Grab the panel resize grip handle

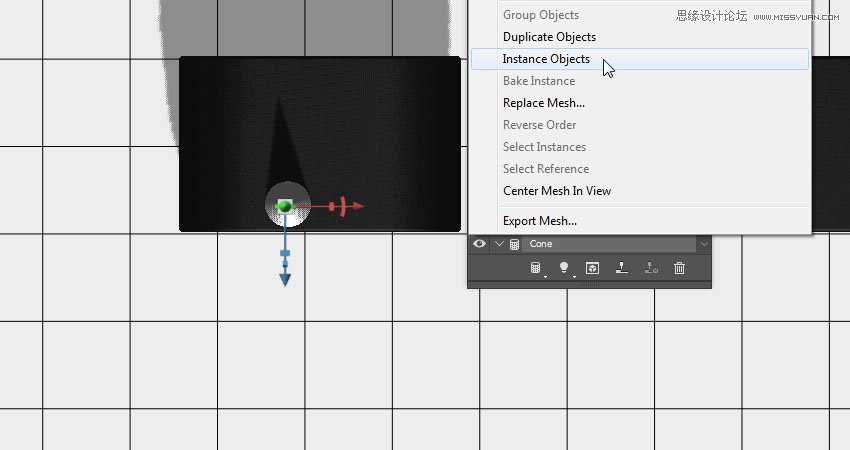[x=589, y=285]
